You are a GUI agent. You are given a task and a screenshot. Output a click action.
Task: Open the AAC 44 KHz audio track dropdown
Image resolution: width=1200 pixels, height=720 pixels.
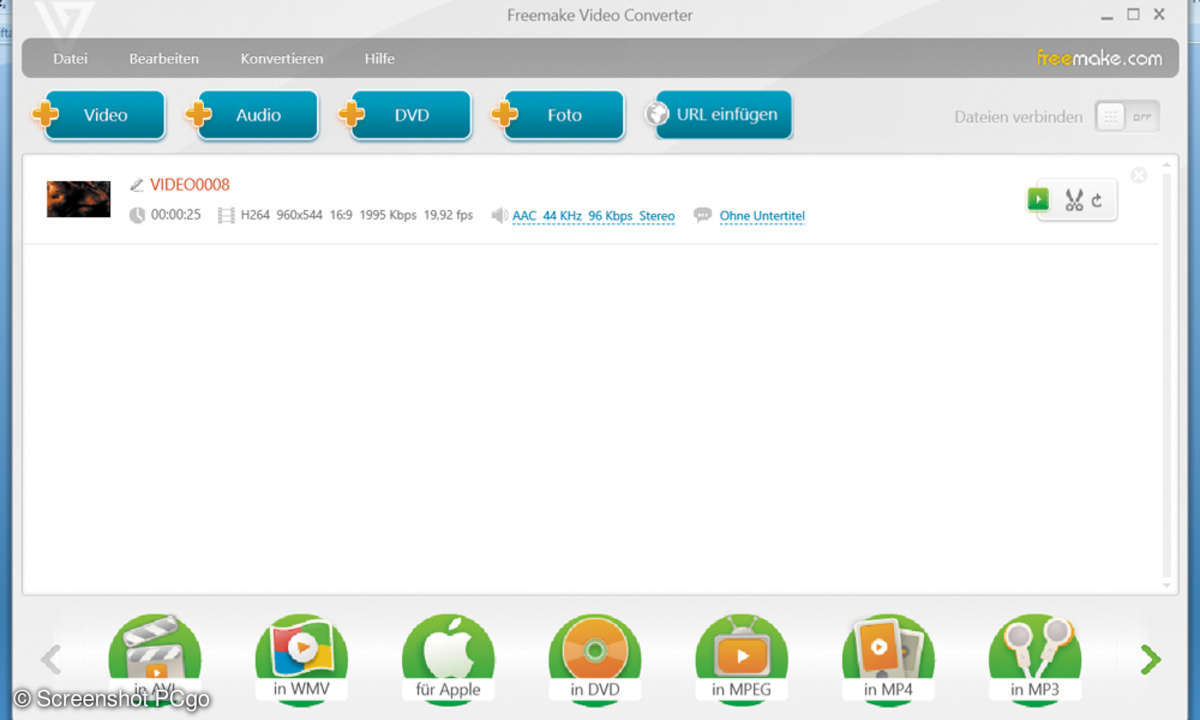point(593,216)
